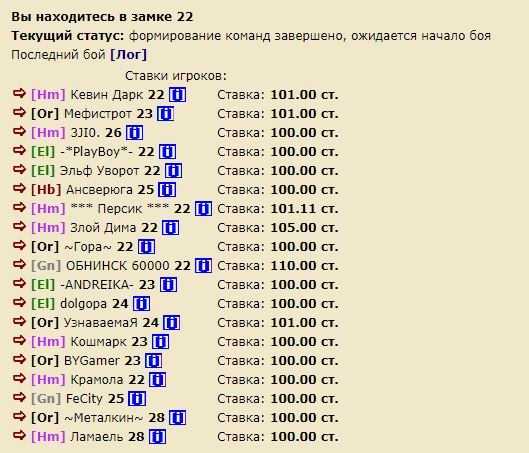529x453 pixels.
Task: Select the [El] tag before dolgopa
Action: [x=43, y=304]
